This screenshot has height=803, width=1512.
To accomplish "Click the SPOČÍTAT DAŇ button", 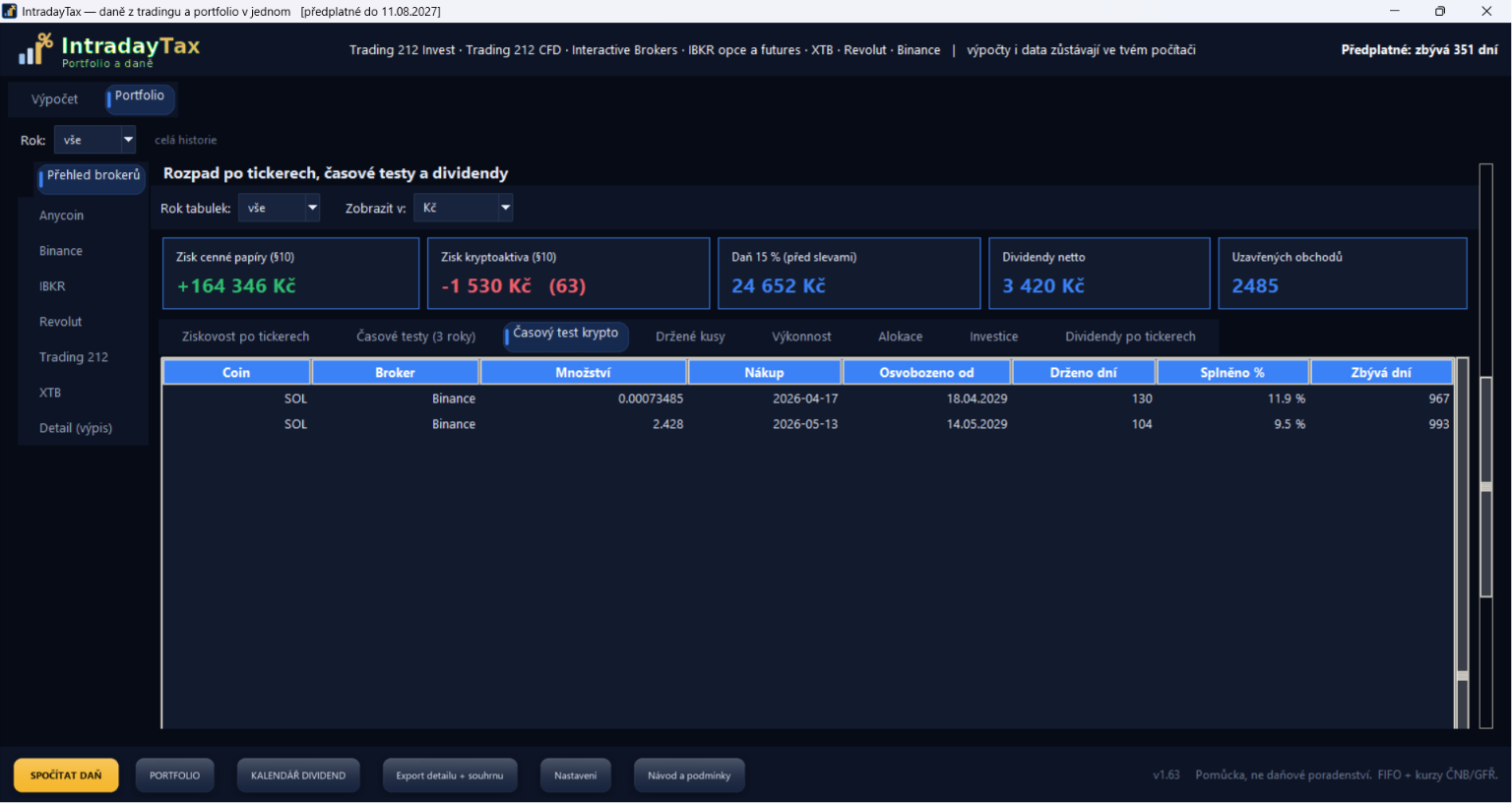I will 66,775.
